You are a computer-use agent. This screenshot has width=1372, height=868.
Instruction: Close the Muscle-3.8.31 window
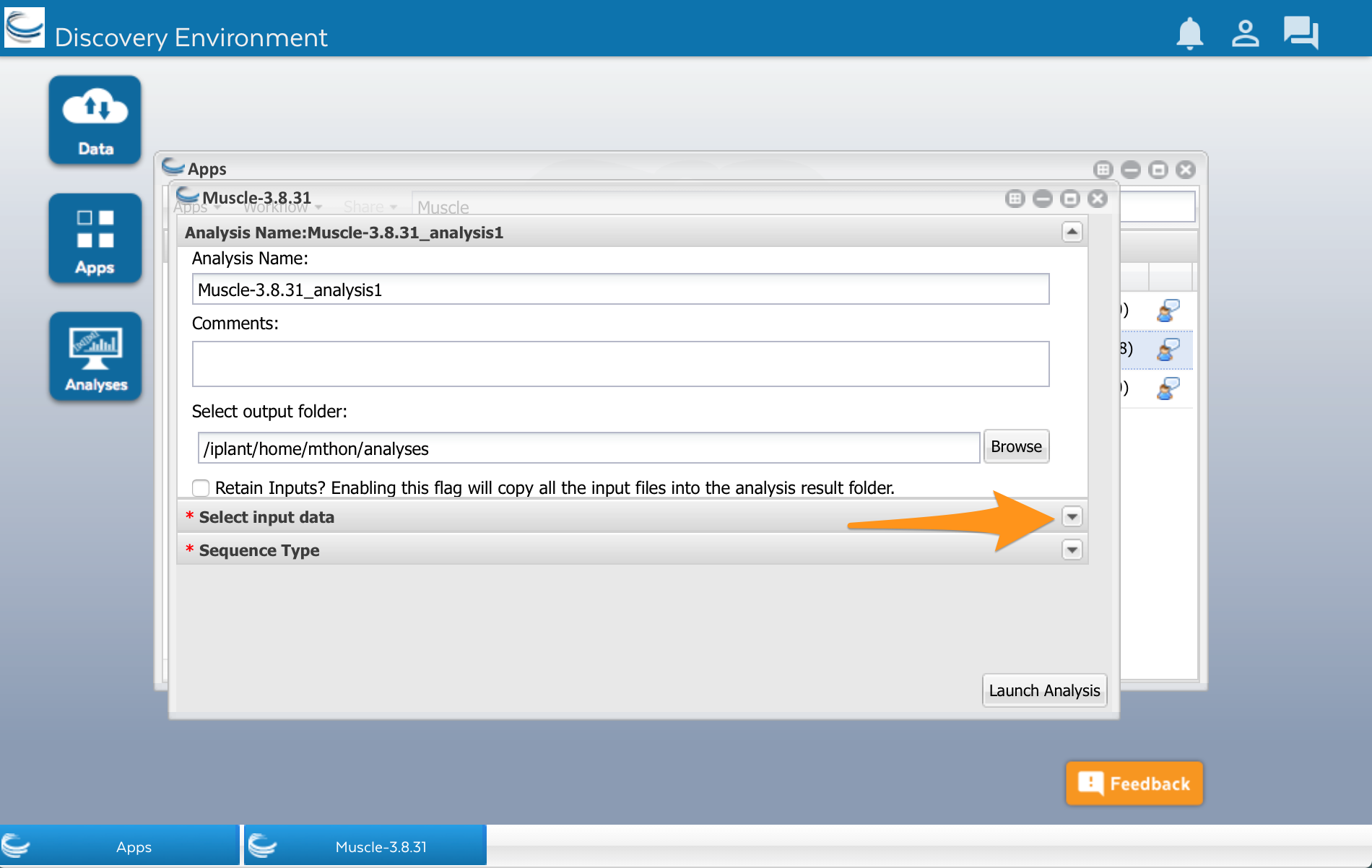(x=1098, y=199)
